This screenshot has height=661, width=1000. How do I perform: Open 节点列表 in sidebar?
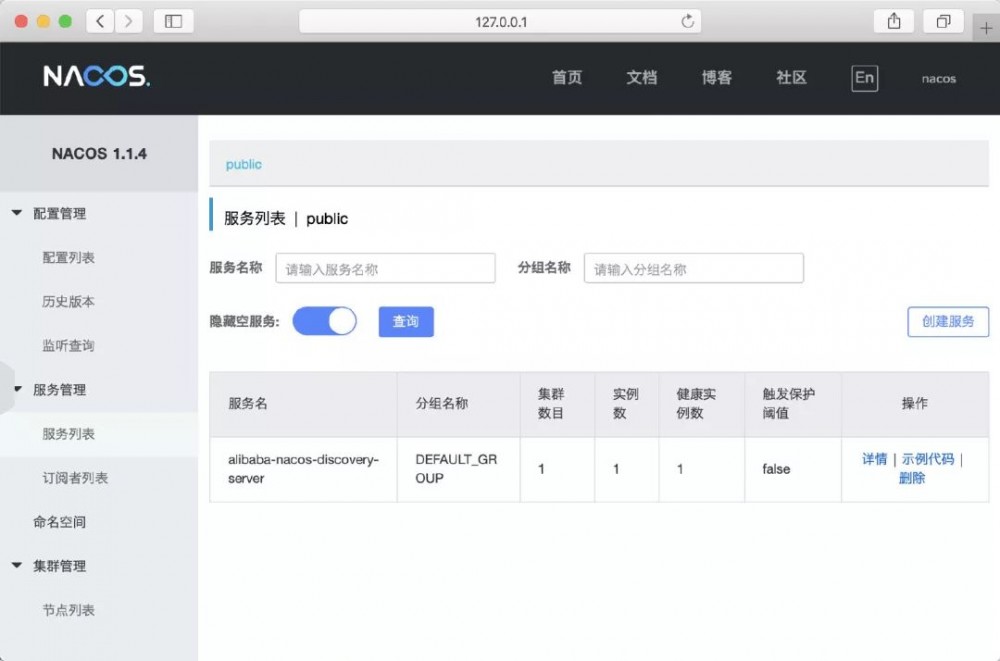[68, 610]
